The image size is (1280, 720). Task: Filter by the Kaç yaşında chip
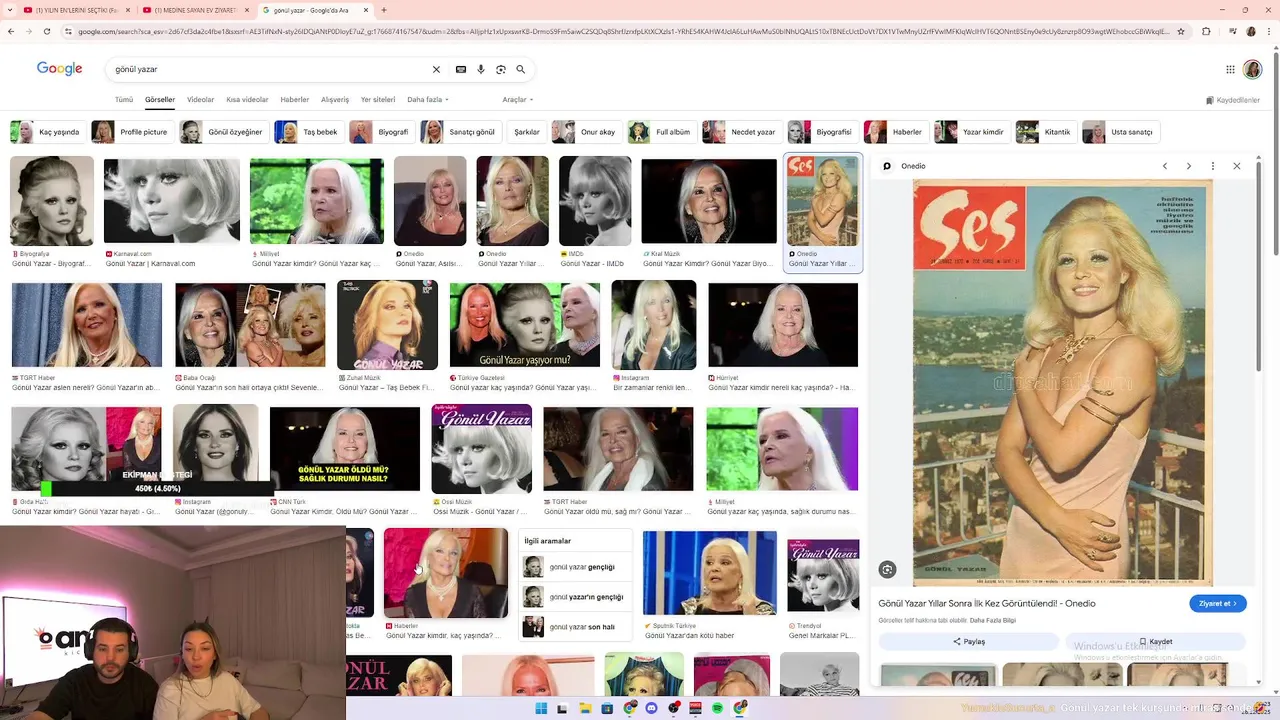click(x=48, y=132)
